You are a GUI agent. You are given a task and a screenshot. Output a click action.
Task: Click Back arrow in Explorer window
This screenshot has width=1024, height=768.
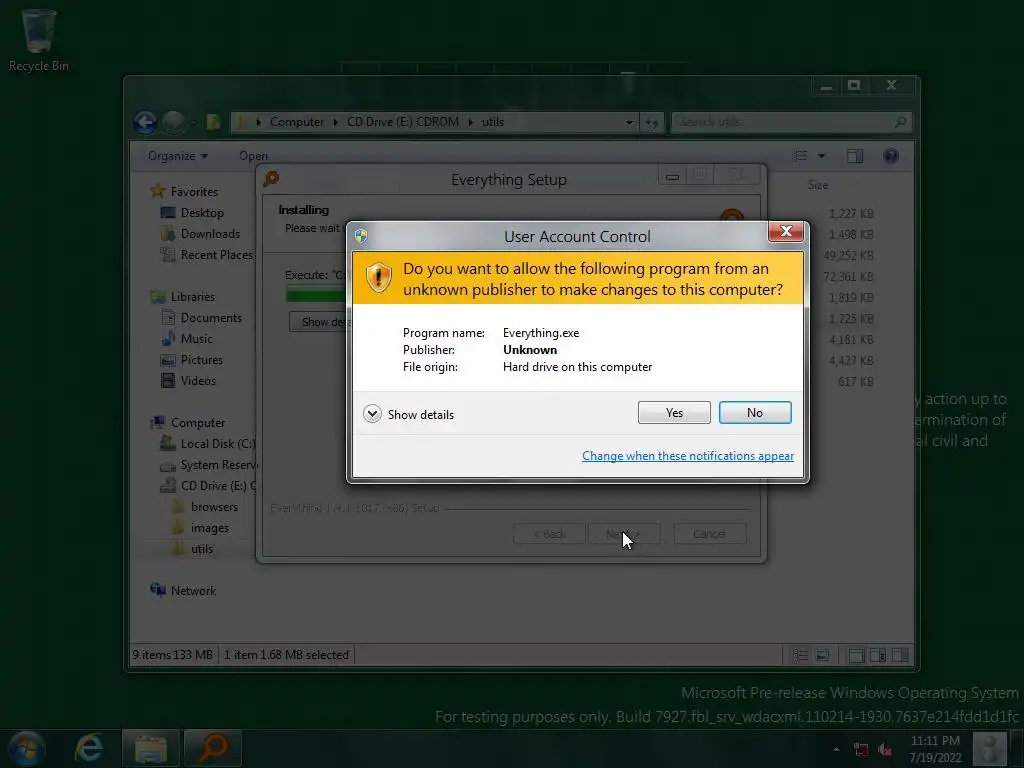(x=145, y=122)
